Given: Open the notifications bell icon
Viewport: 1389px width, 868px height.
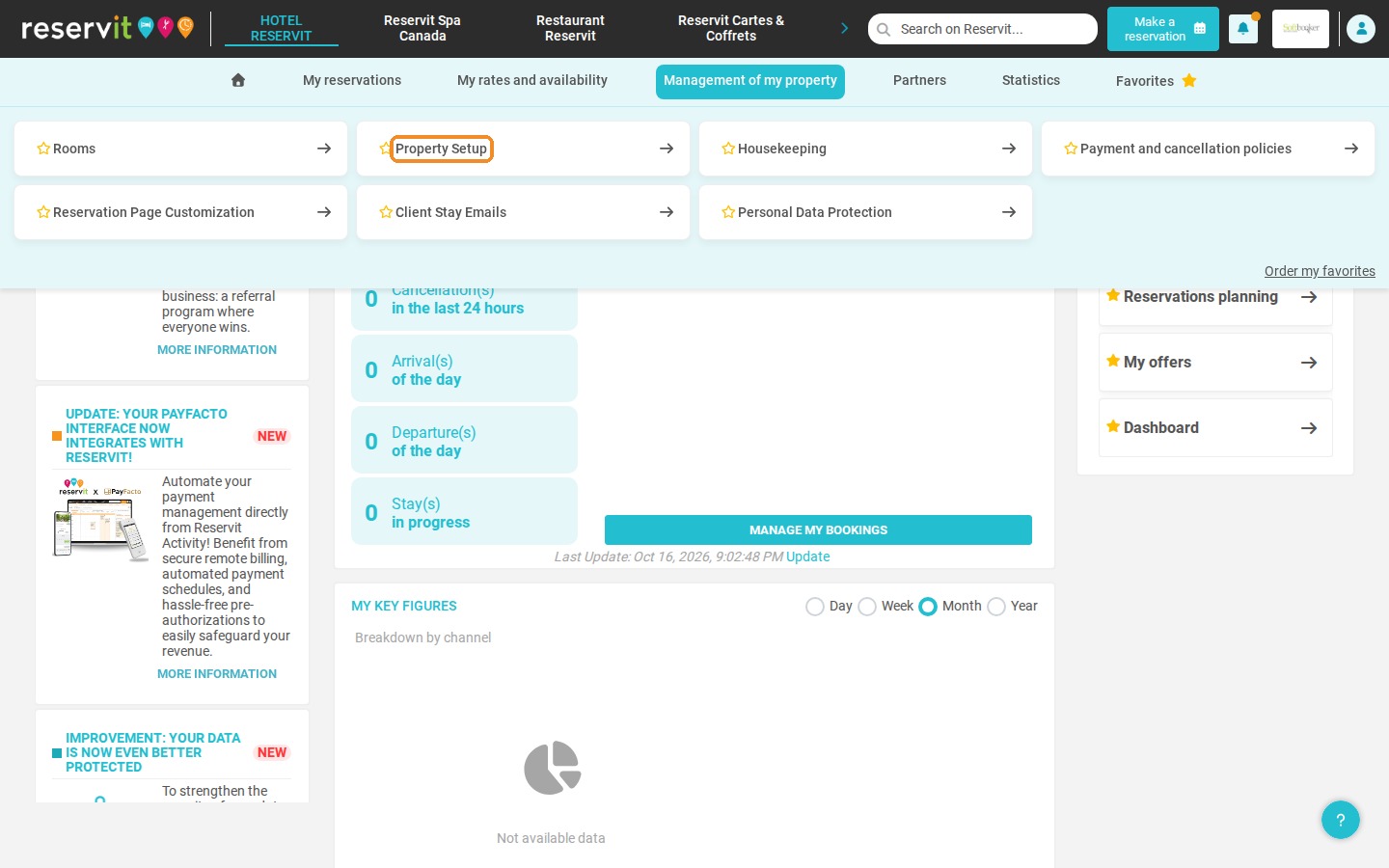Looking at the screenshot, I should coord(1242,29).
